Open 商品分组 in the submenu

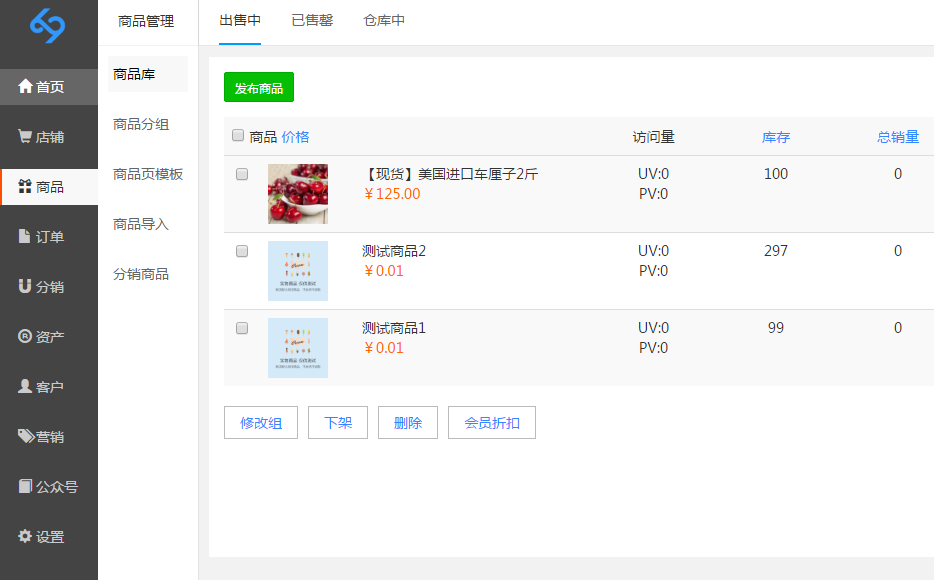(141, 124)
